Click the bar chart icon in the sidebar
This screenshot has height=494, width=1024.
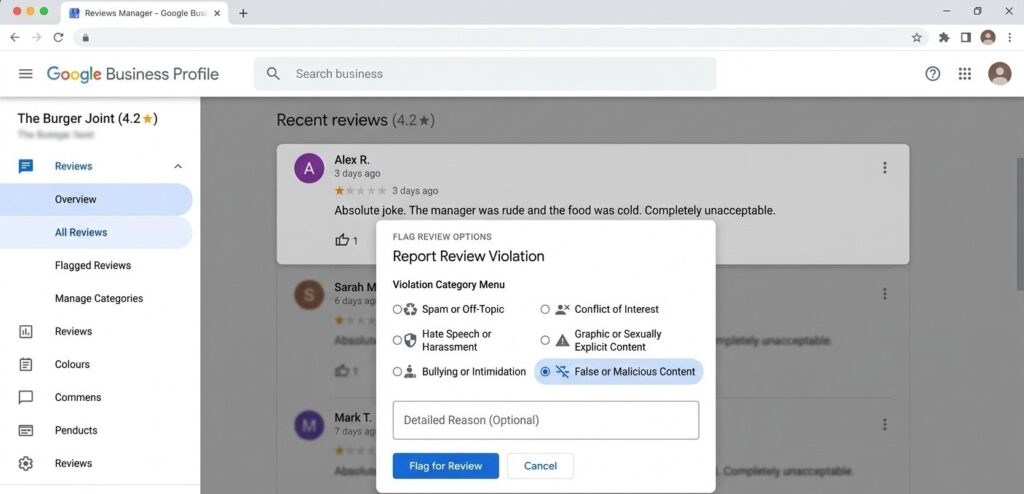(25, 331)
